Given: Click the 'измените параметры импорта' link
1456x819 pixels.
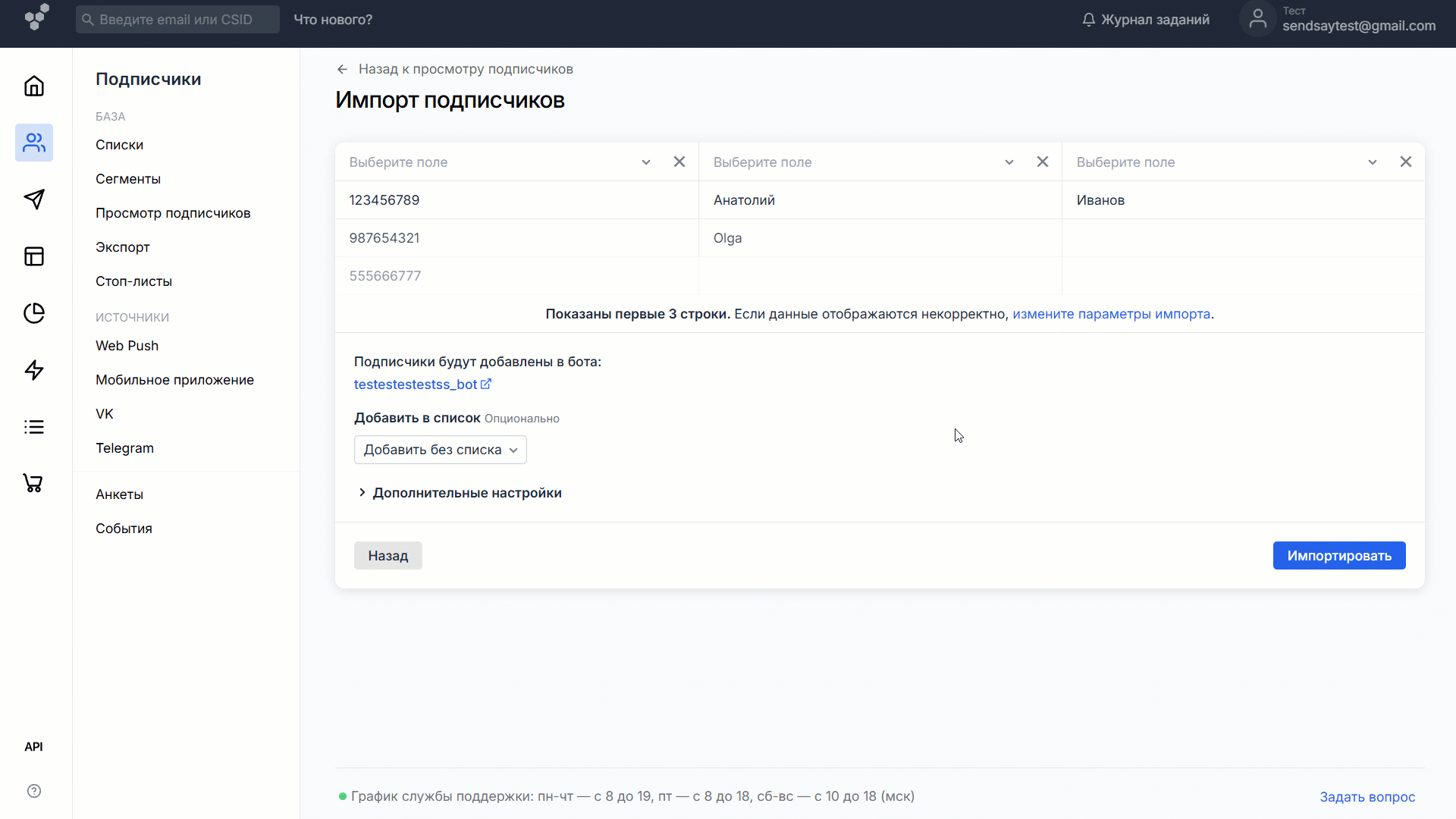Looking at the screenshot, I should click(1111, 313).
